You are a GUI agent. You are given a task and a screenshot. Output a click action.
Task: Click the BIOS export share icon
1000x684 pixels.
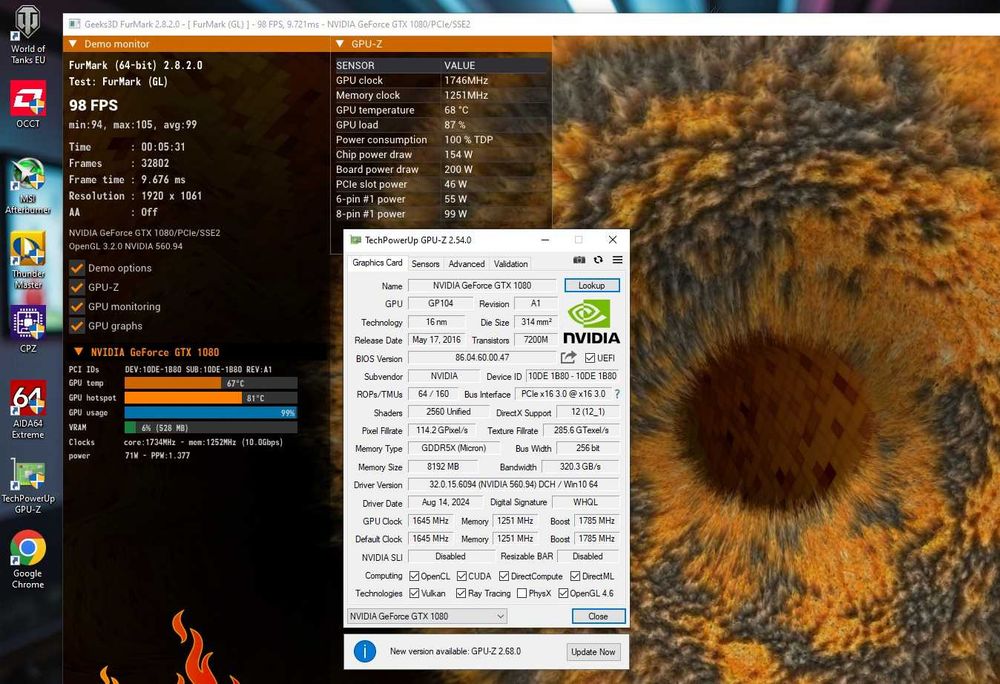pos(568,358)
